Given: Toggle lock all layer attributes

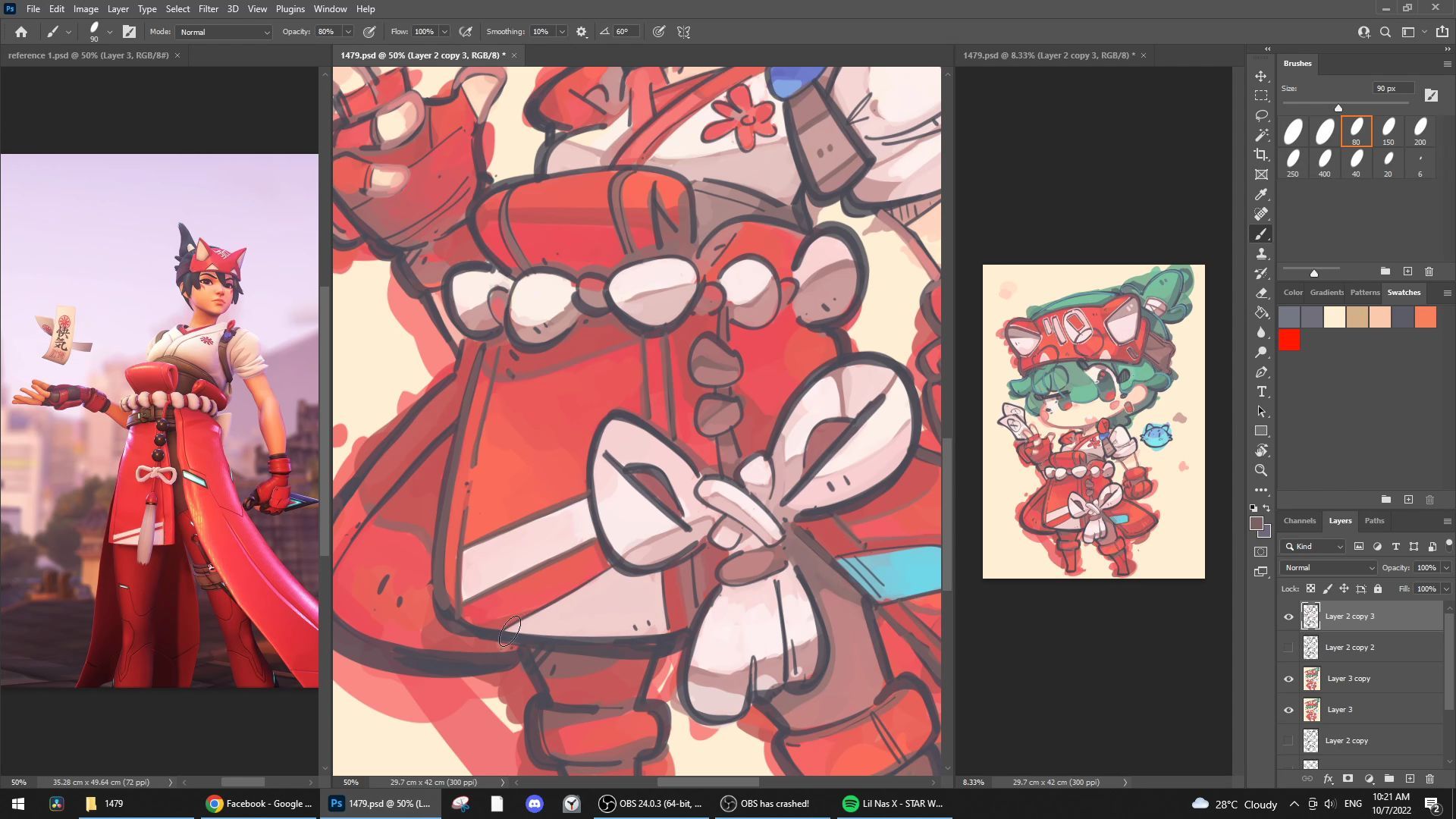Looking at the screenshot, I should coord(1378,589).
